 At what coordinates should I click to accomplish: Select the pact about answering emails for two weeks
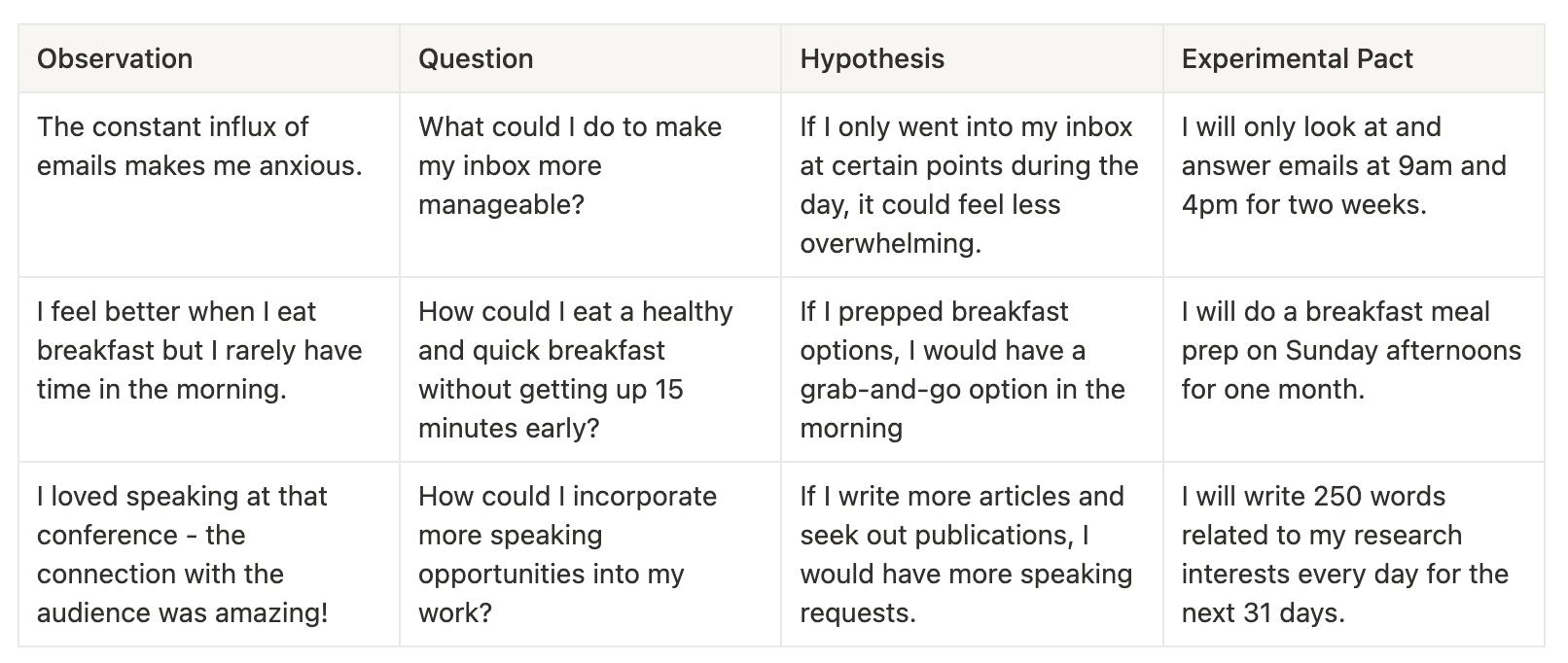(x=1343, y=165)
